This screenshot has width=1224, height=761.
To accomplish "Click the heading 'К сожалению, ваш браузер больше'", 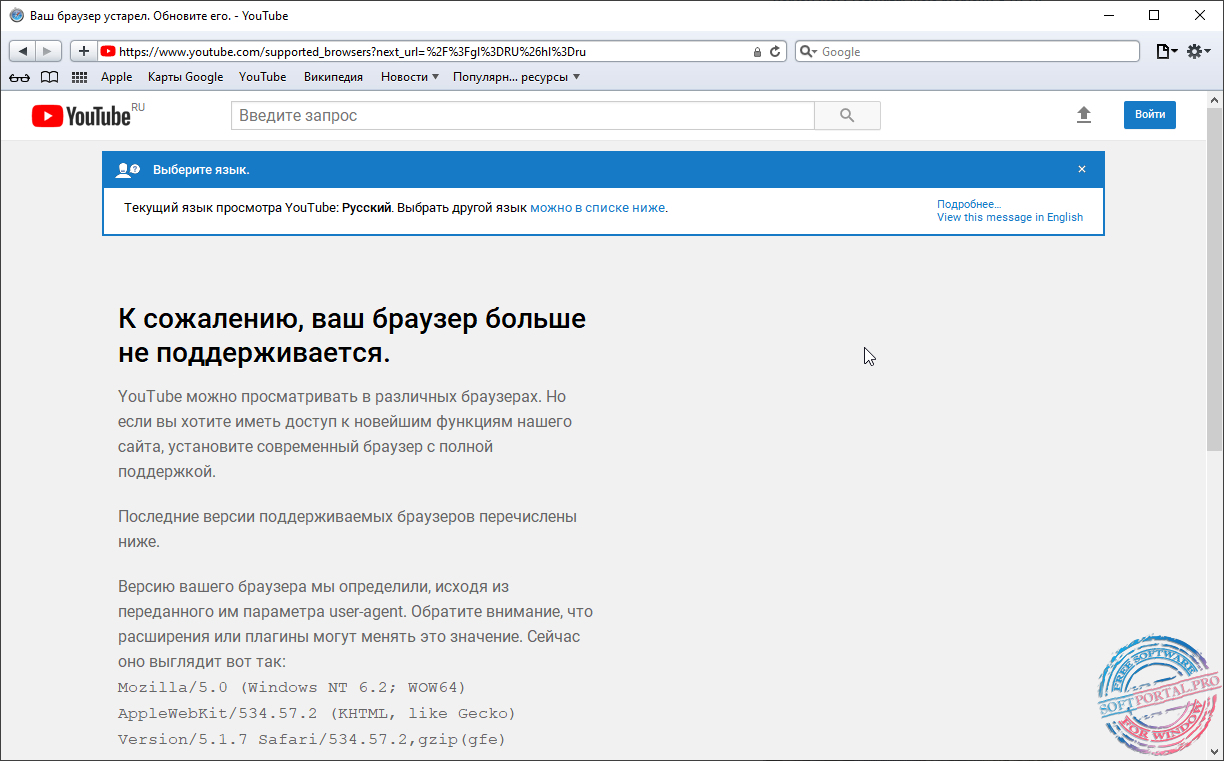I will (352, 319).
